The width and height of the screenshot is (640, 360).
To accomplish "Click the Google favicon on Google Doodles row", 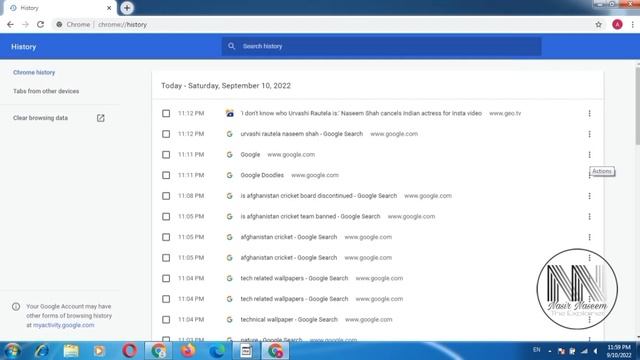I will click(x=229, y=175).
